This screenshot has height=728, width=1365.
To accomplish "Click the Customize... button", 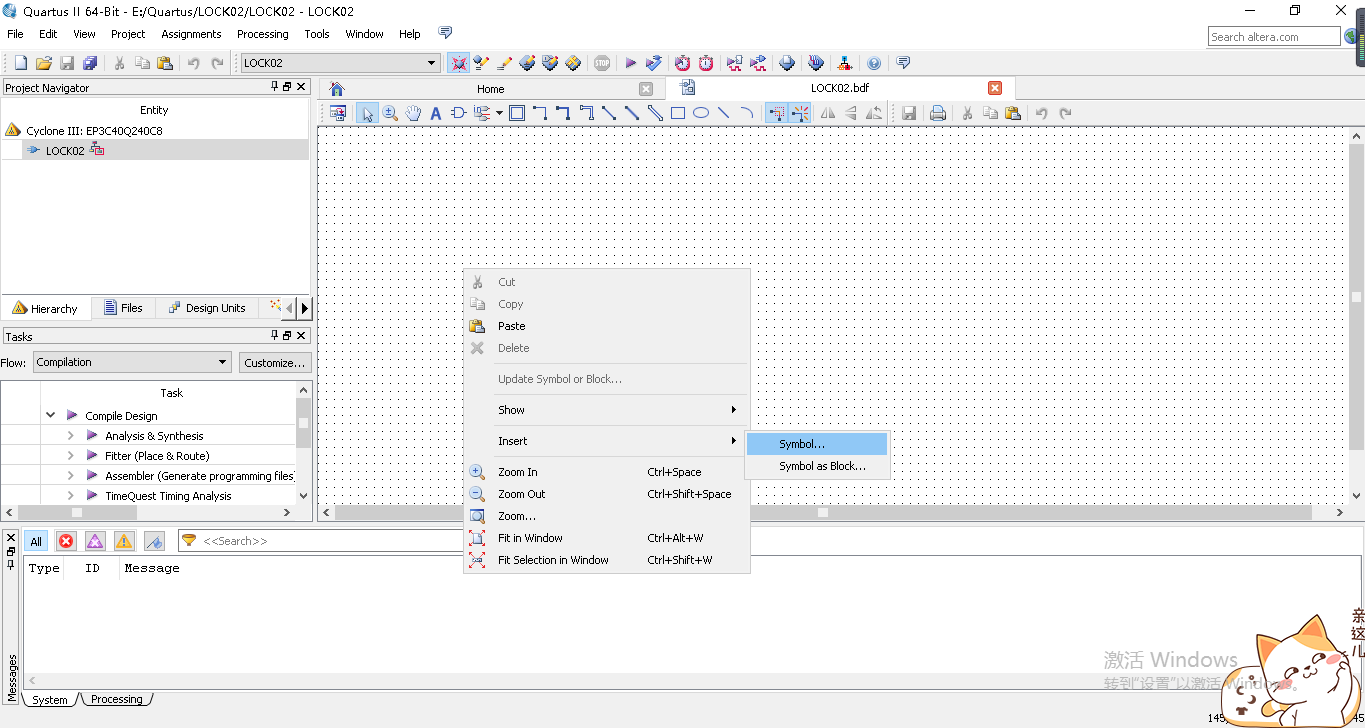I will pos(275,363).
